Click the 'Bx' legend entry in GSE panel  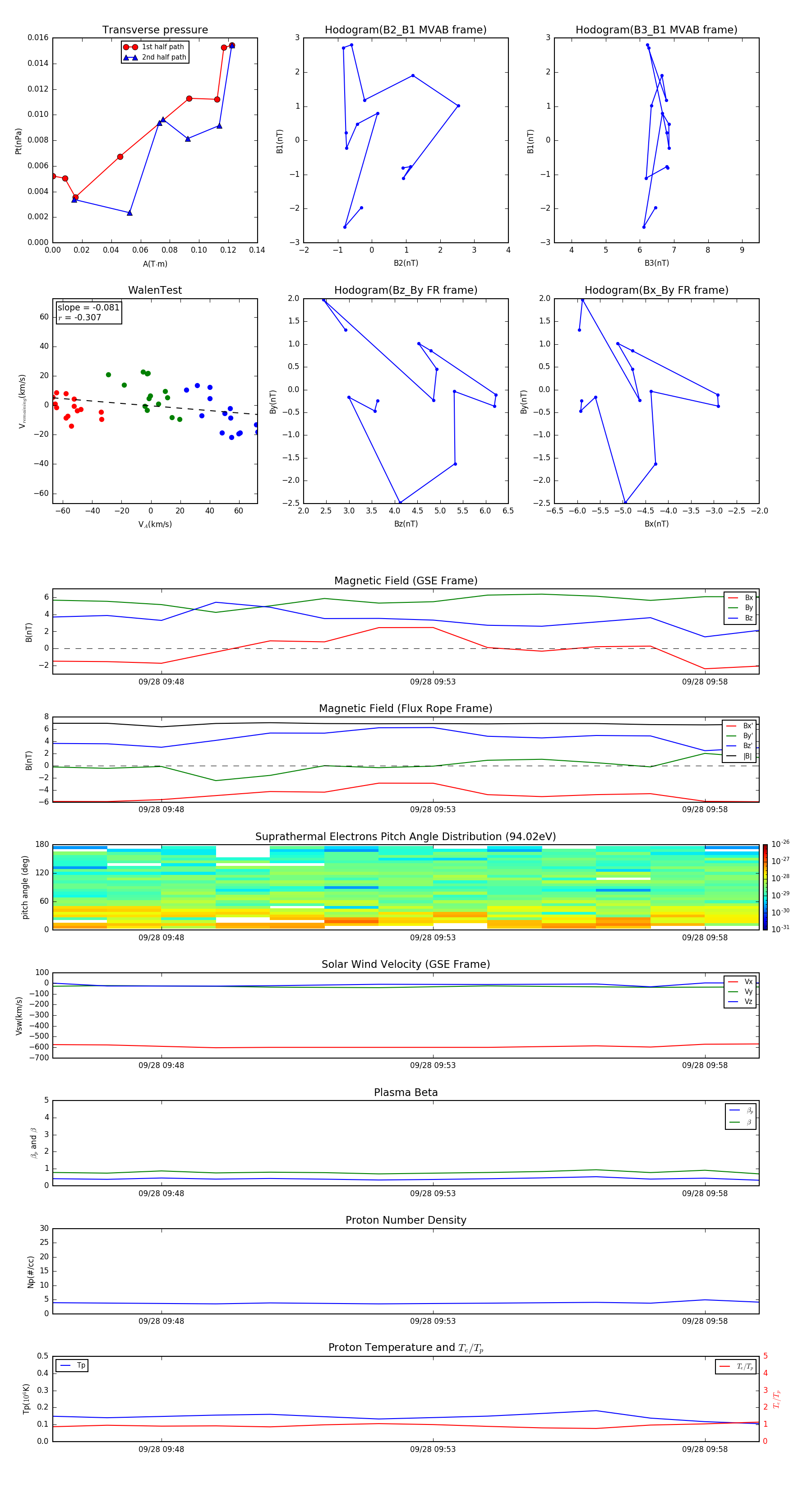(x=740, y=598)
